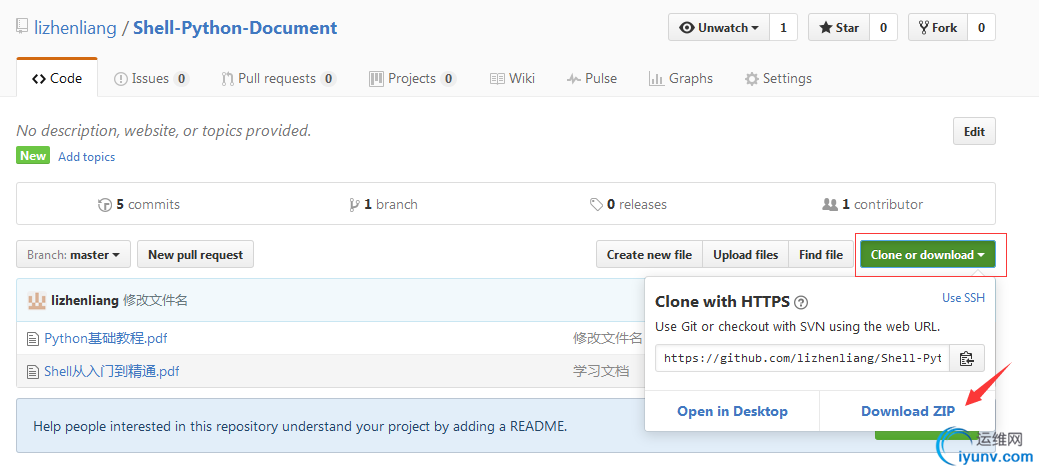This screenshot has height=473, width=1039.
Task: Click the Projects board icon
Action: [x=376, y=79]
